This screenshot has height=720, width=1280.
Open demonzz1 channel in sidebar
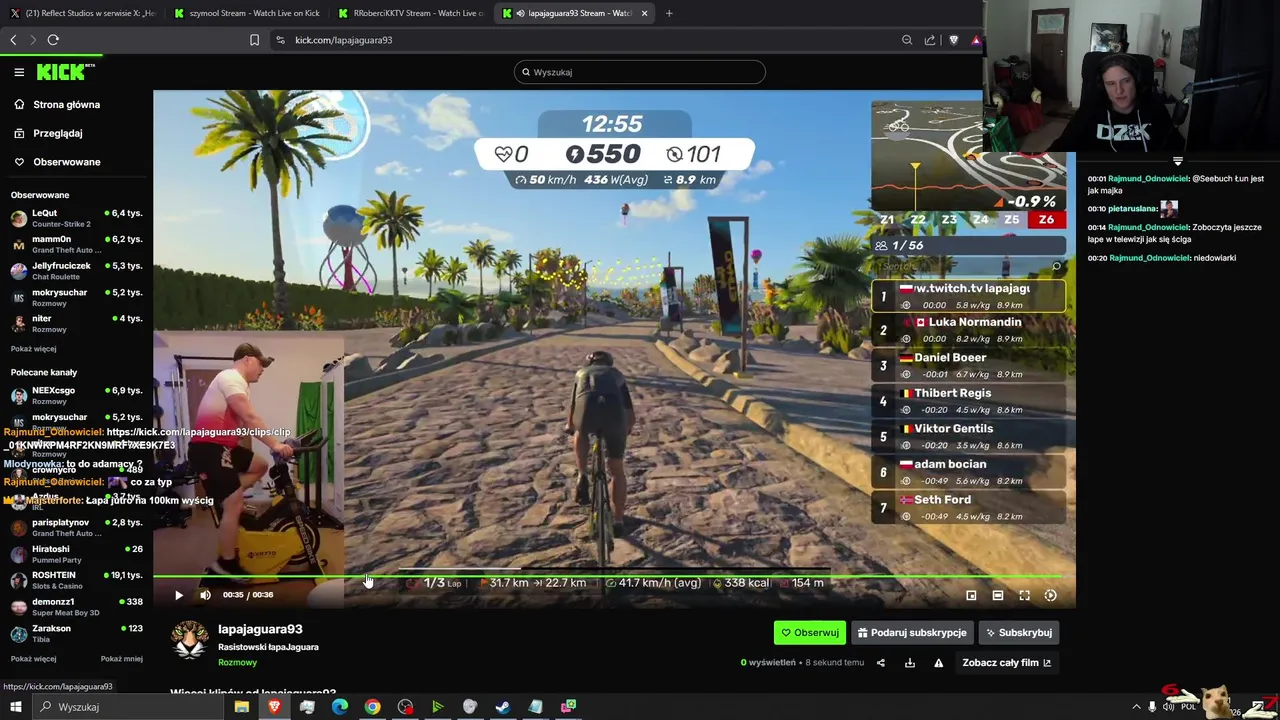click(76, 607)
